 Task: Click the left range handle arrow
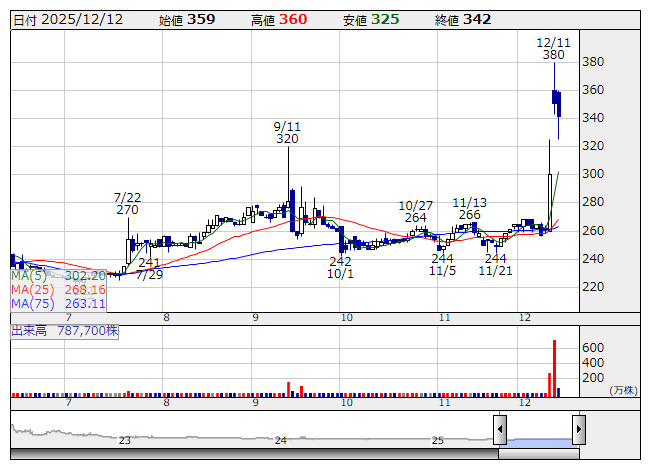pyautogui.click(x=499, y=429)
